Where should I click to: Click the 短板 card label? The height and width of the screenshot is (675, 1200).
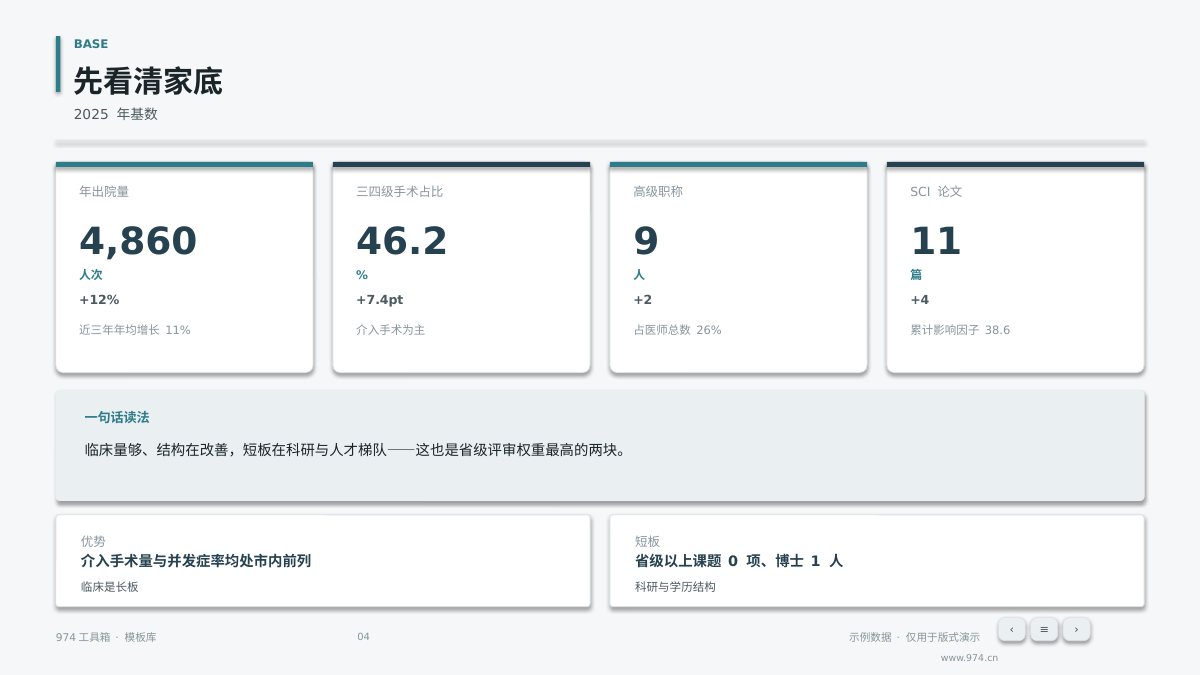coord(647,541)
